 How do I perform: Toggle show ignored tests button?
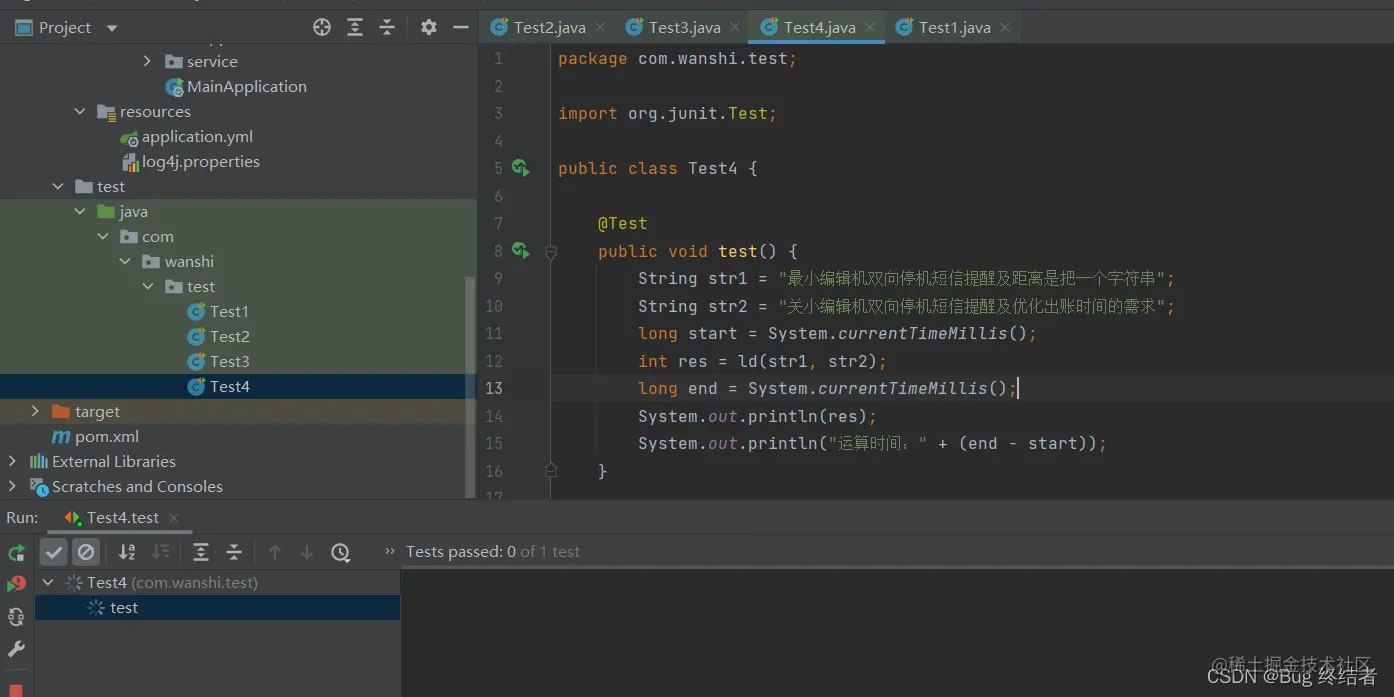86,552
